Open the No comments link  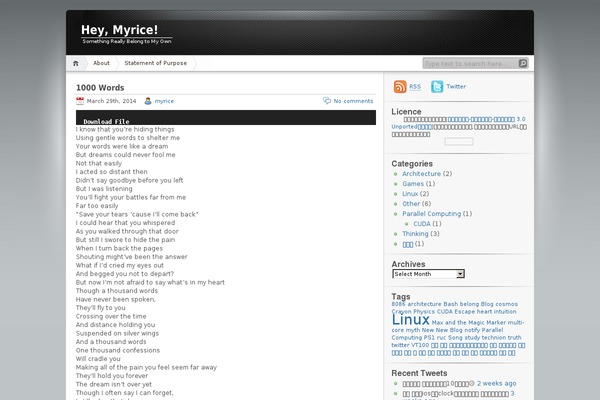pos(353,101)
